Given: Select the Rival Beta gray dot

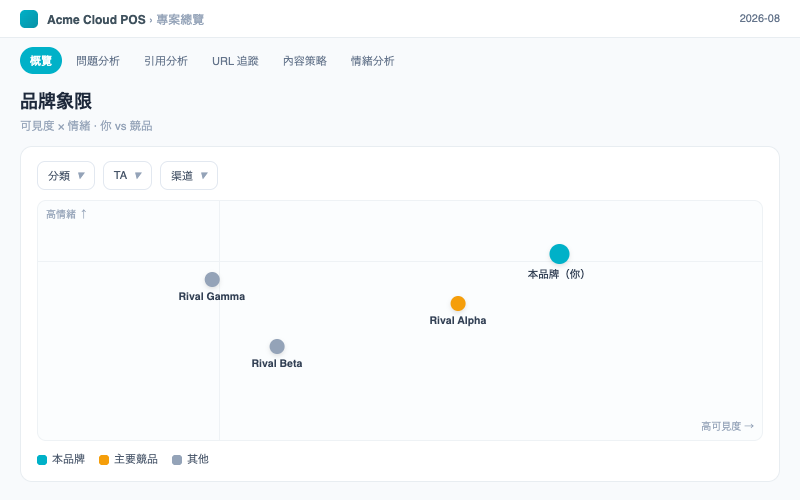Looking at the screenshot, I should coord(277,346).
